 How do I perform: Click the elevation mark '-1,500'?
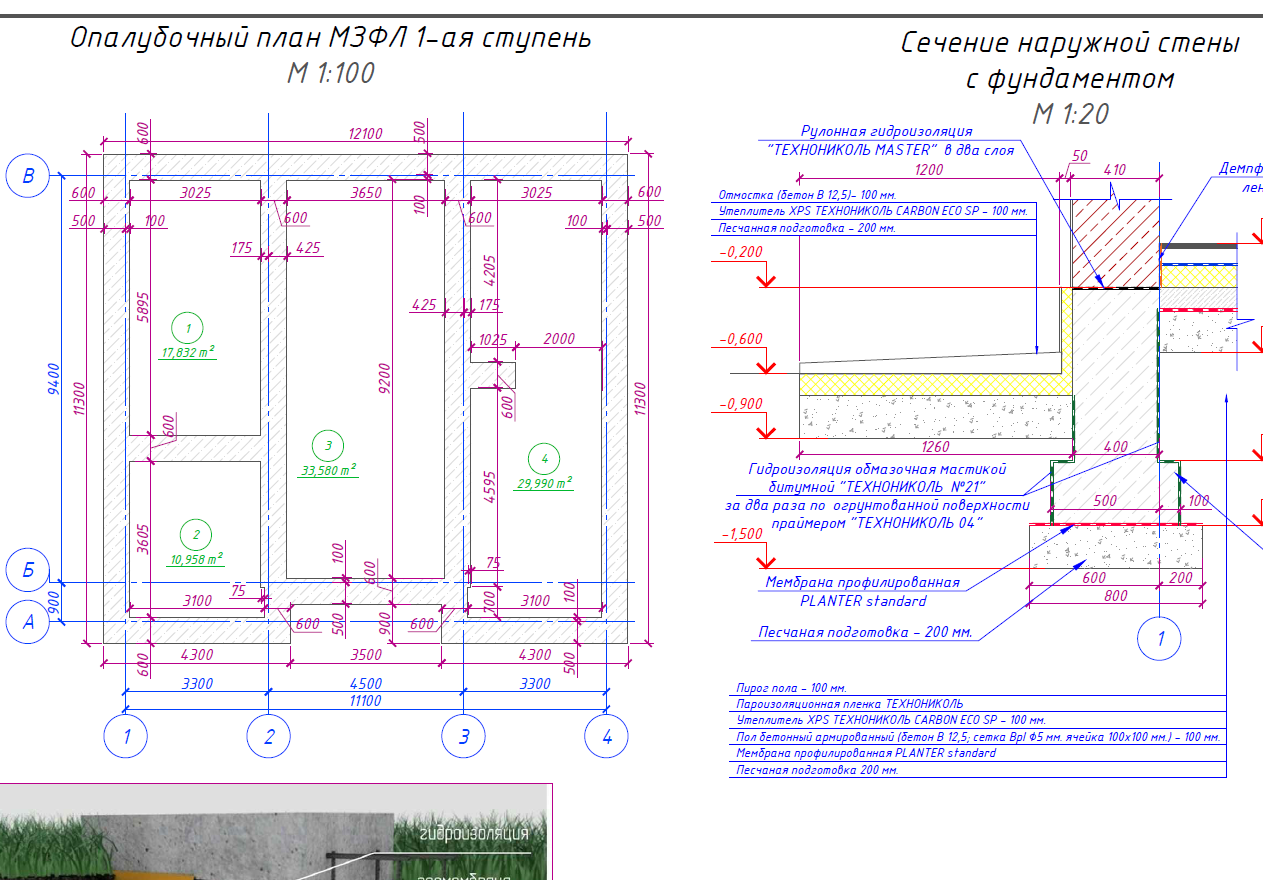(740, 535)
